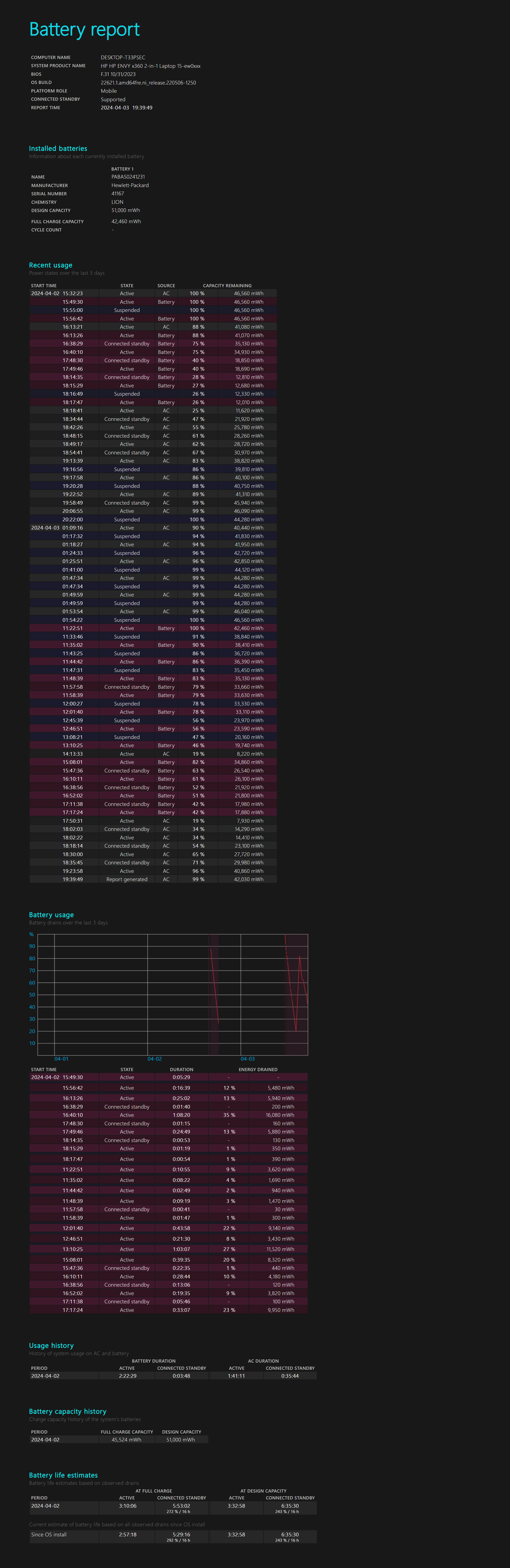Click the "Battery report" page title
Viewport: 510px width, 1568px height.
[x=84, y=29]
